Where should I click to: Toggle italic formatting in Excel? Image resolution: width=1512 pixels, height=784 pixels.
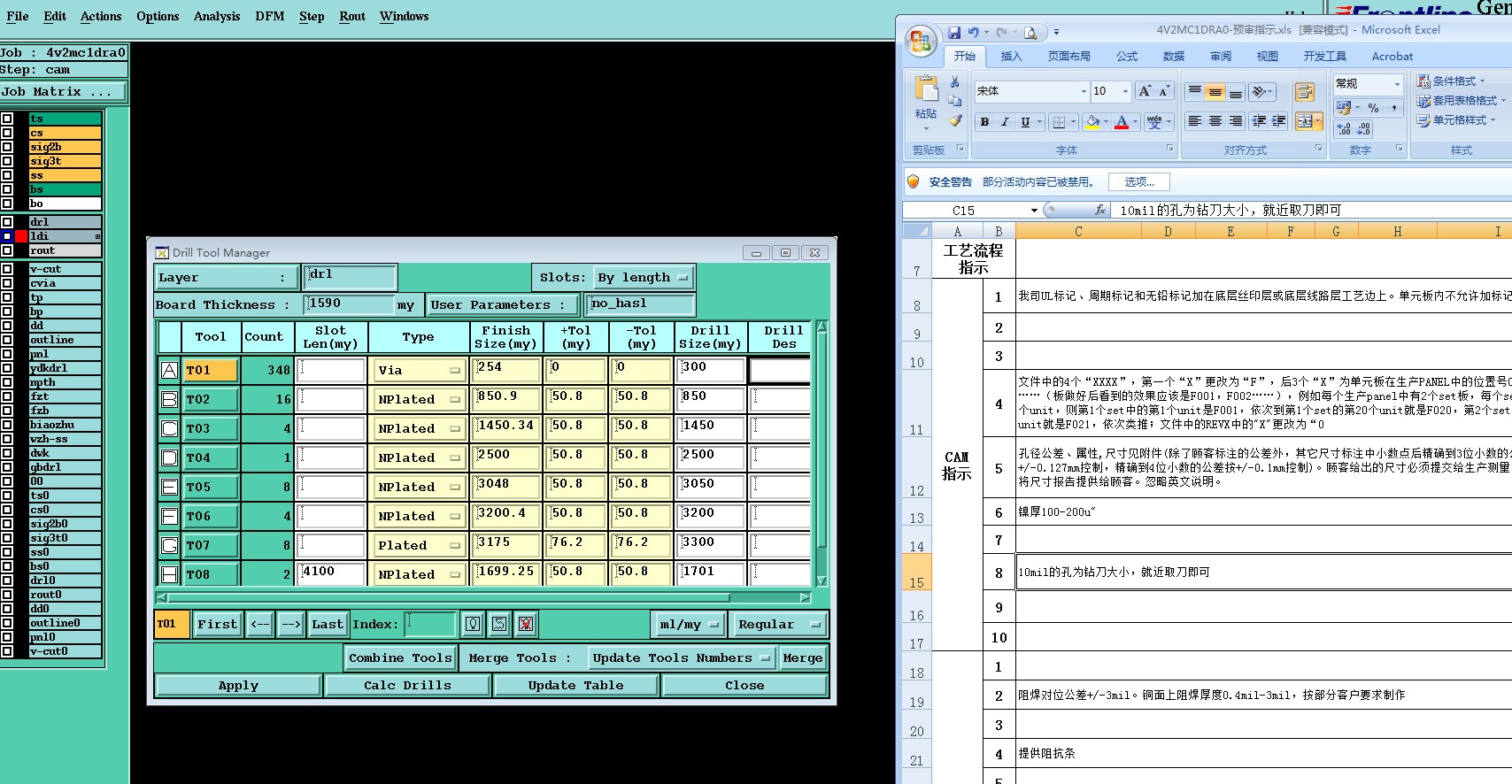(1005, 122)
